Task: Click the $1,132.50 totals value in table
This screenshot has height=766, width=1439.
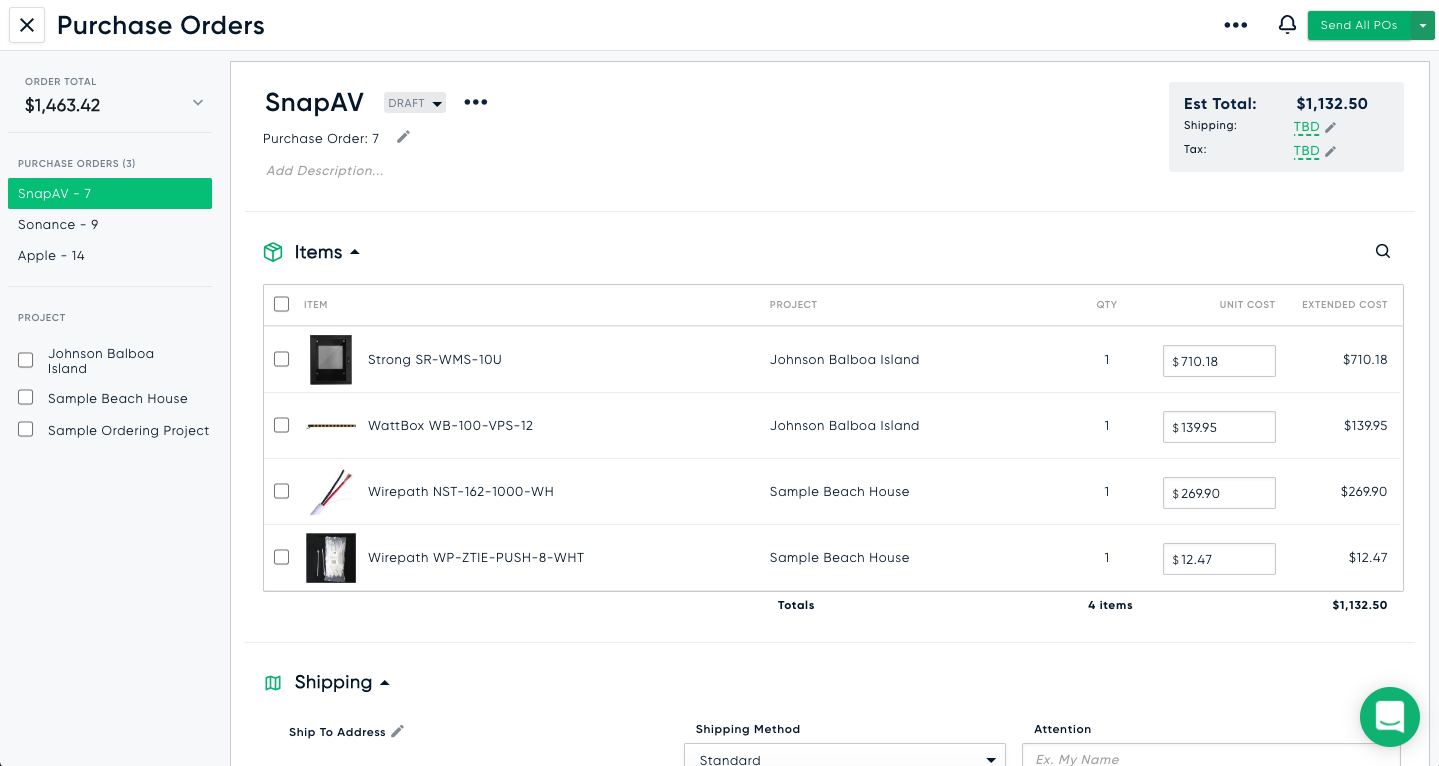Action: [x=1360, y=605]
